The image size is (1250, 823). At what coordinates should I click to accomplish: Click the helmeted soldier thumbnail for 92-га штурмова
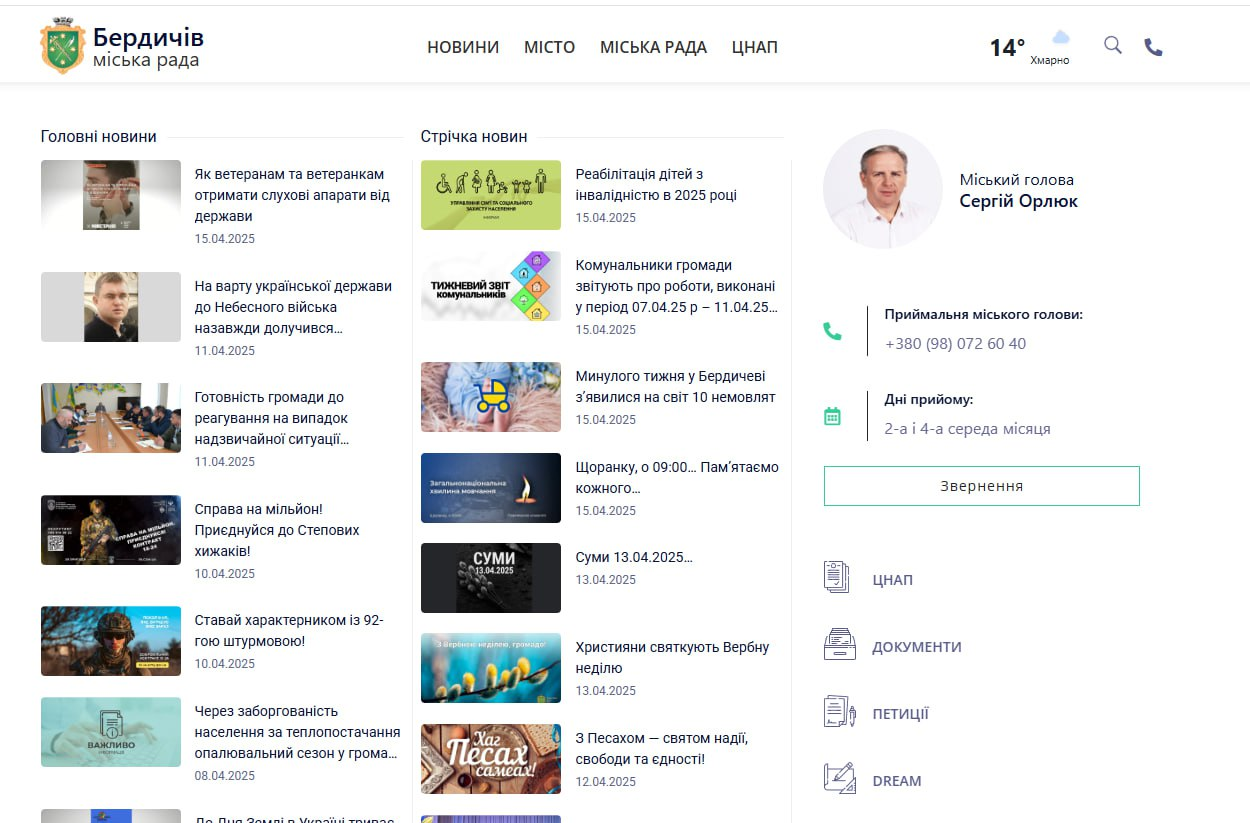[111, 641]
